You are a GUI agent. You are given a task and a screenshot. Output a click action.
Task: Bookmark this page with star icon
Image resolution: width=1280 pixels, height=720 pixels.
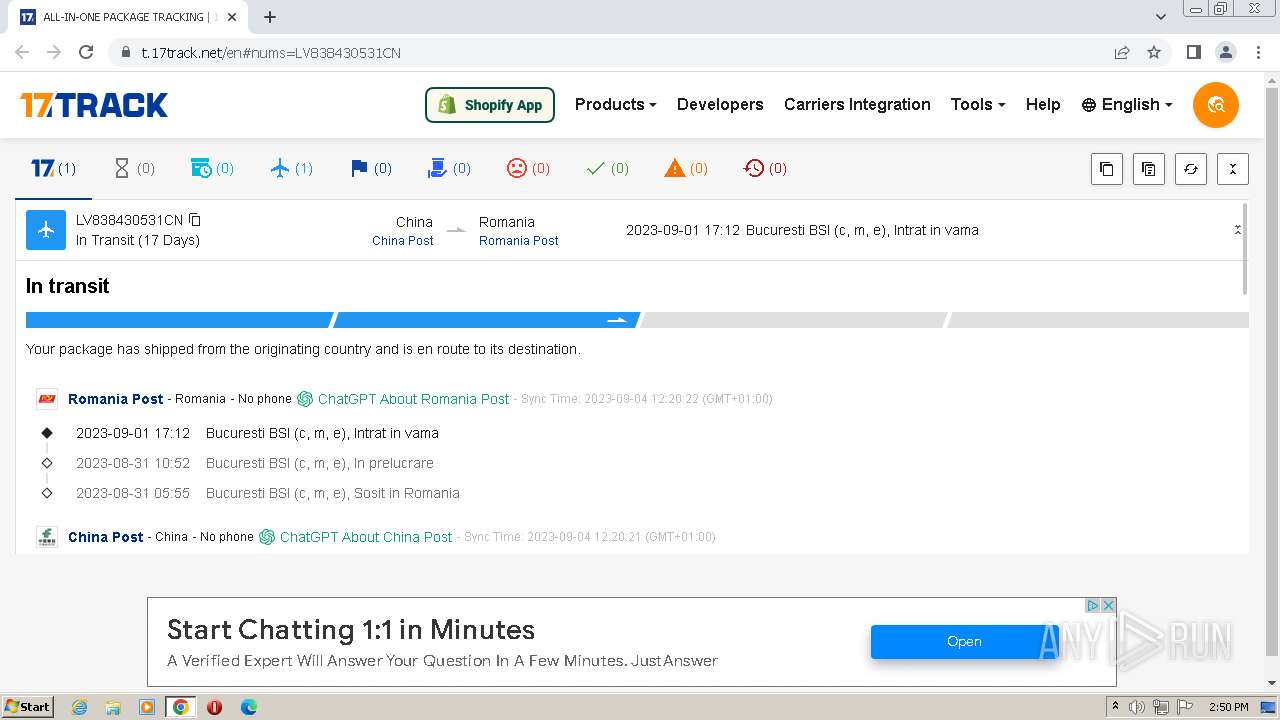pos(1154,53)
